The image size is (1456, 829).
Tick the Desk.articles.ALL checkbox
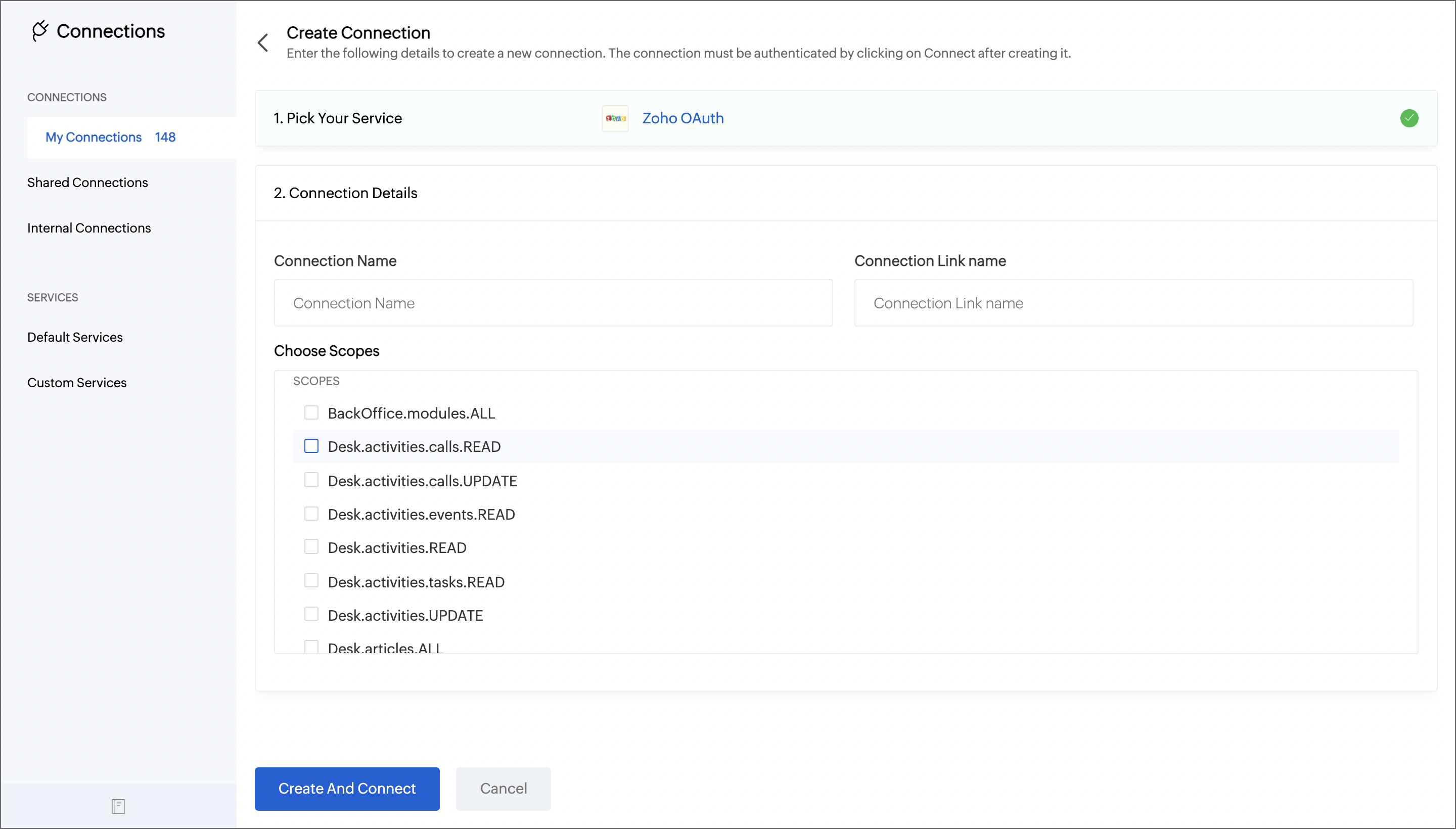(311, 647)
